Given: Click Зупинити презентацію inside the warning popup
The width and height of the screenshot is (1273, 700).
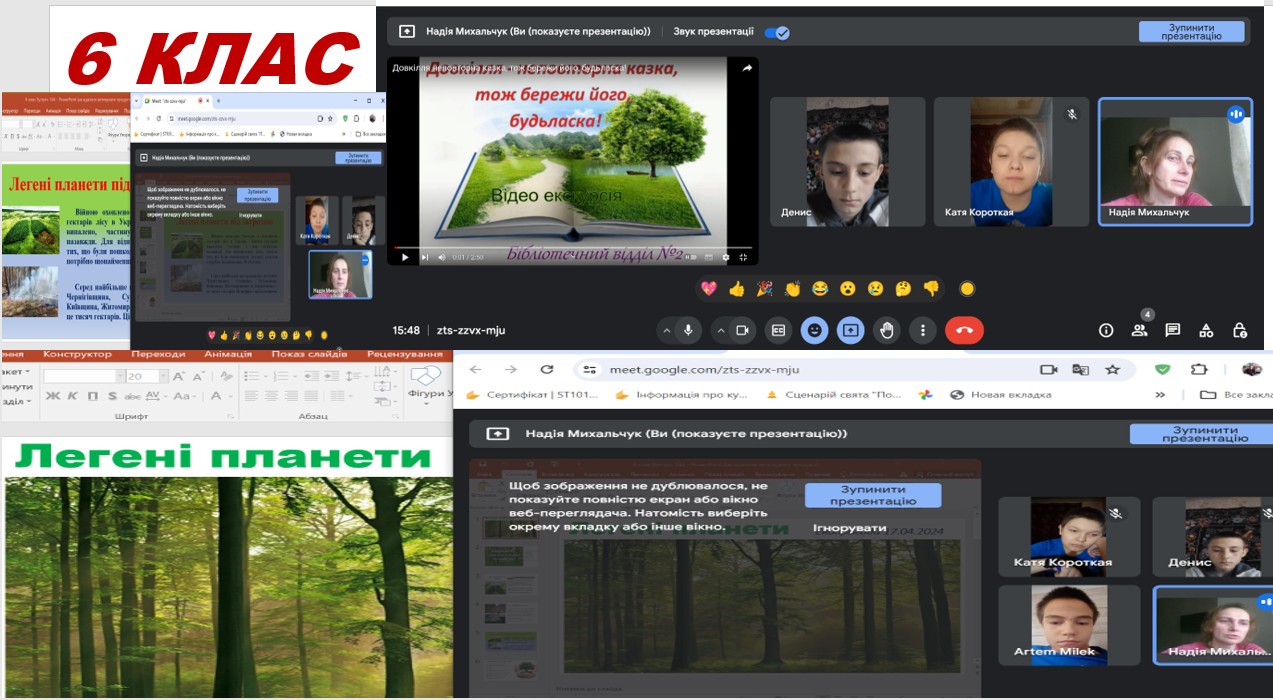Looking at the screenshot, I should 873,496.
